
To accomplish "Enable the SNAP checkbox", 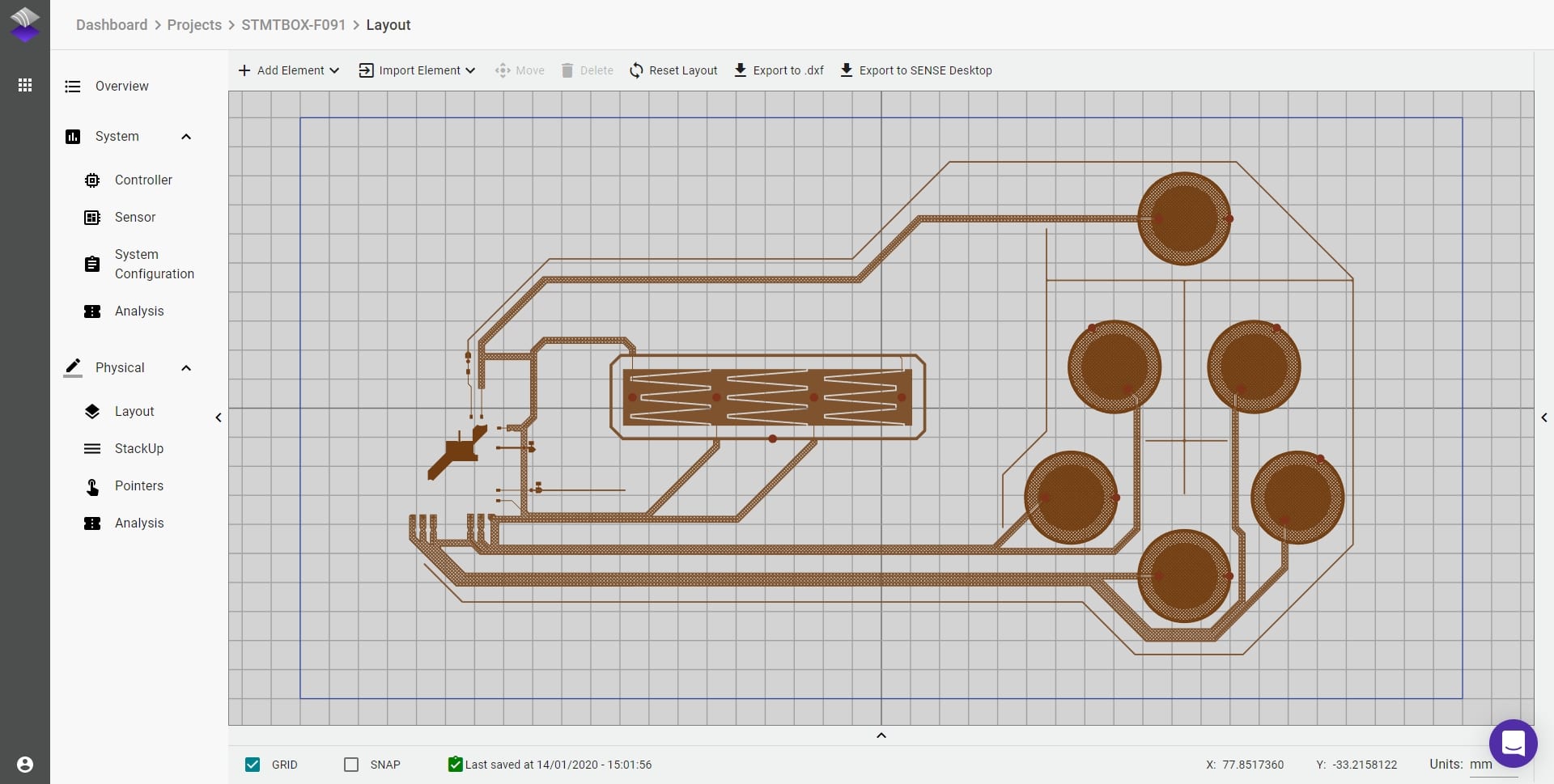I will (x=351, y=765).
